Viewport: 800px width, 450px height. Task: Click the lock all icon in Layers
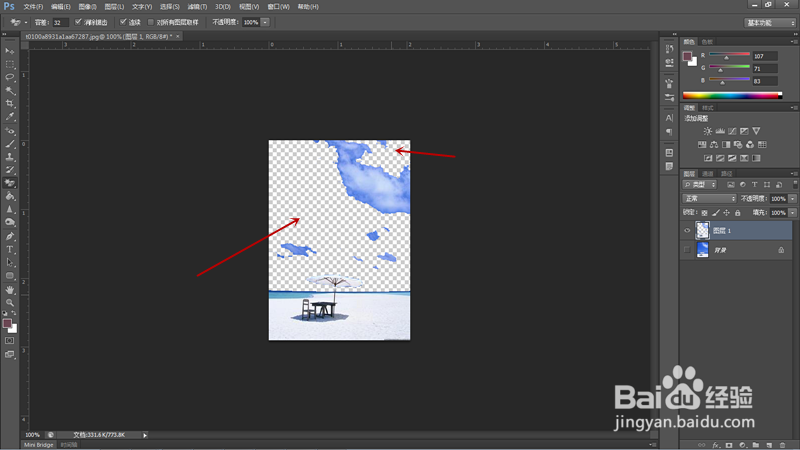point(738,213)
